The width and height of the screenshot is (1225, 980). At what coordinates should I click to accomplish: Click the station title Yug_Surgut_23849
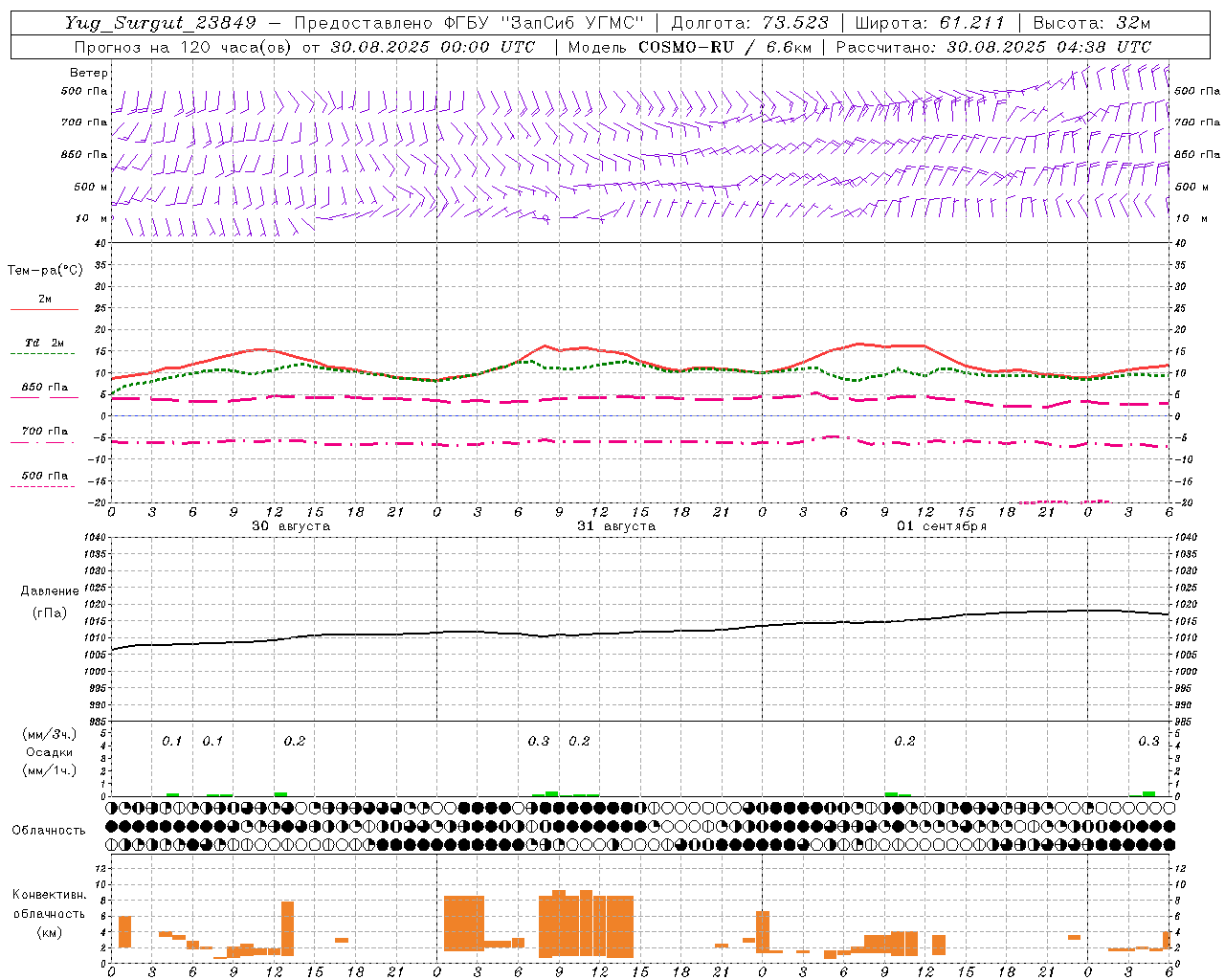pyautogui.click(x=160, y=24)
